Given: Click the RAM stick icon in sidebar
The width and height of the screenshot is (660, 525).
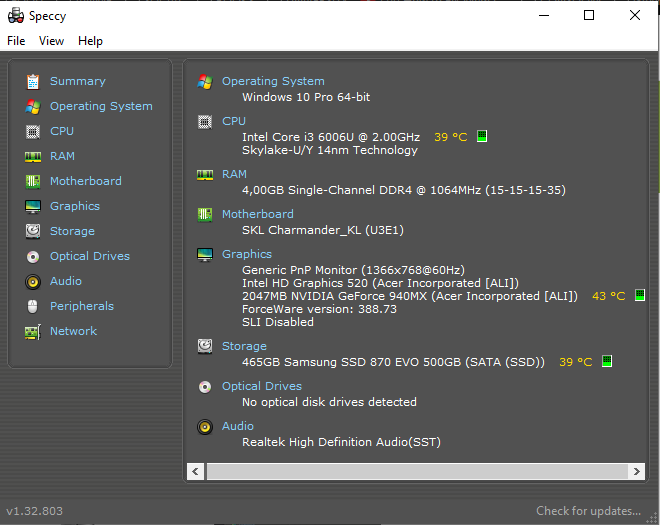Looking at the screenshot, I should tap(33, 157).
